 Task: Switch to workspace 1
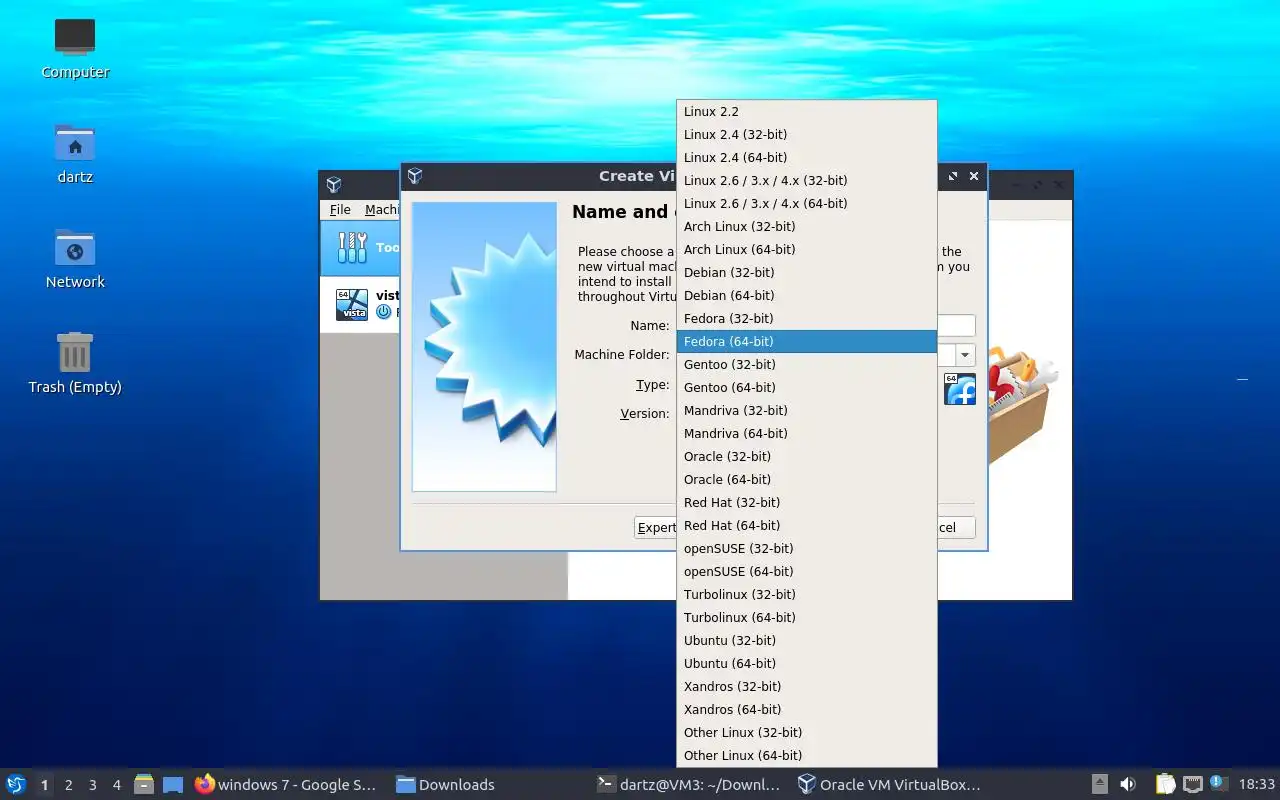click(44, 785)
